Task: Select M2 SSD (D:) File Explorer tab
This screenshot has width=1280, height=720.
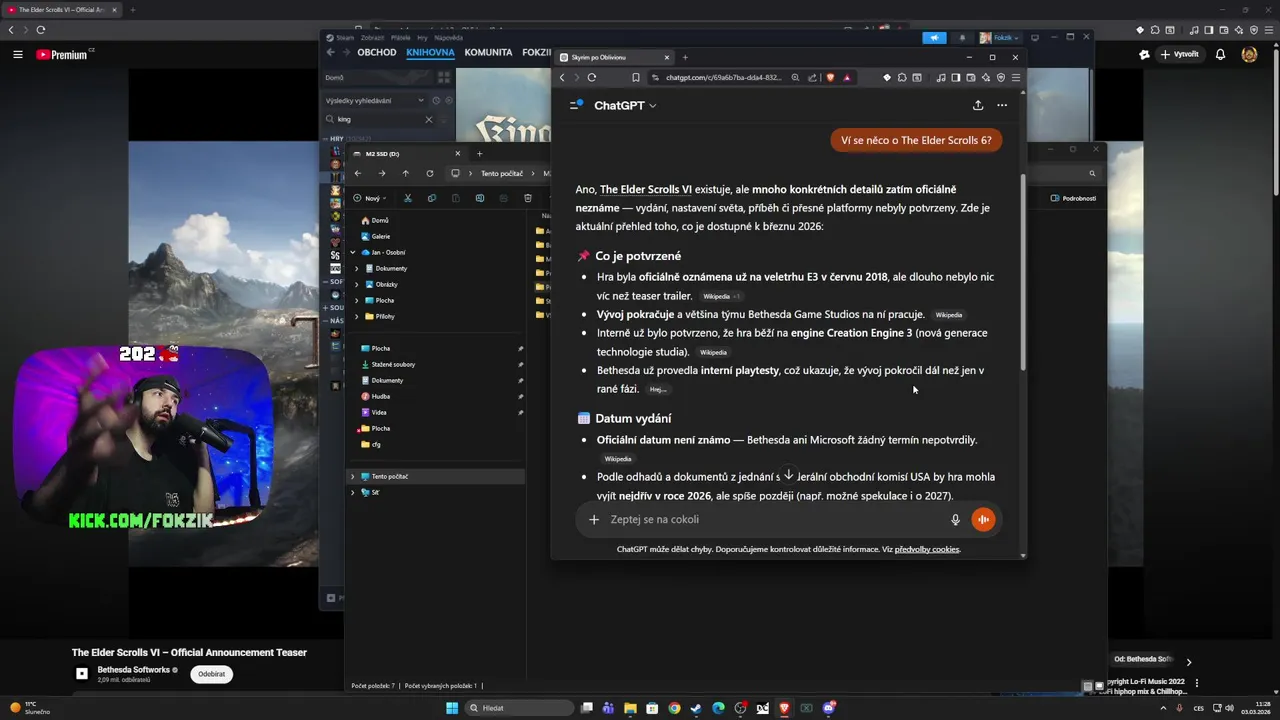Action: [407, 153]
